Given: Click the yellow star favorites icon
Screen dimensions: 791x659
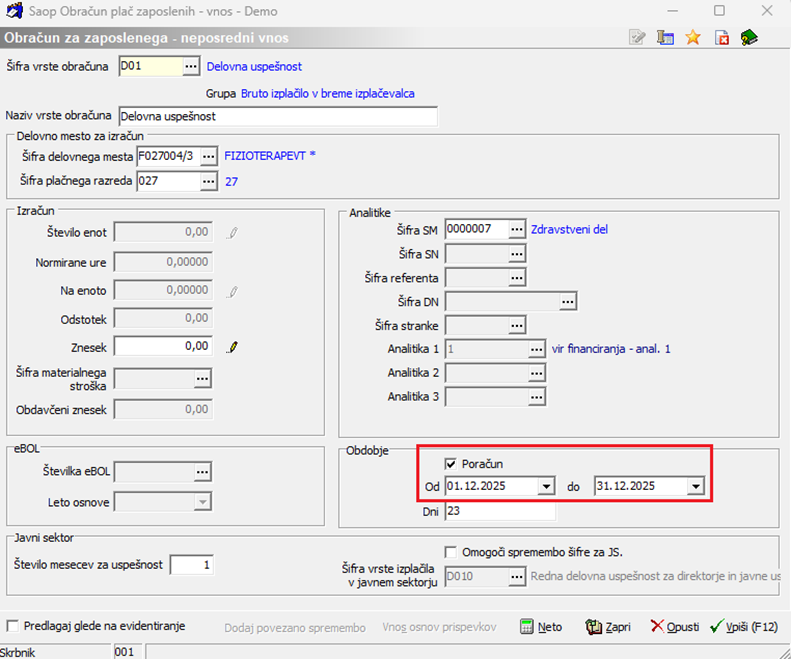Looking at the screenshot, I should tap(693, 37).
